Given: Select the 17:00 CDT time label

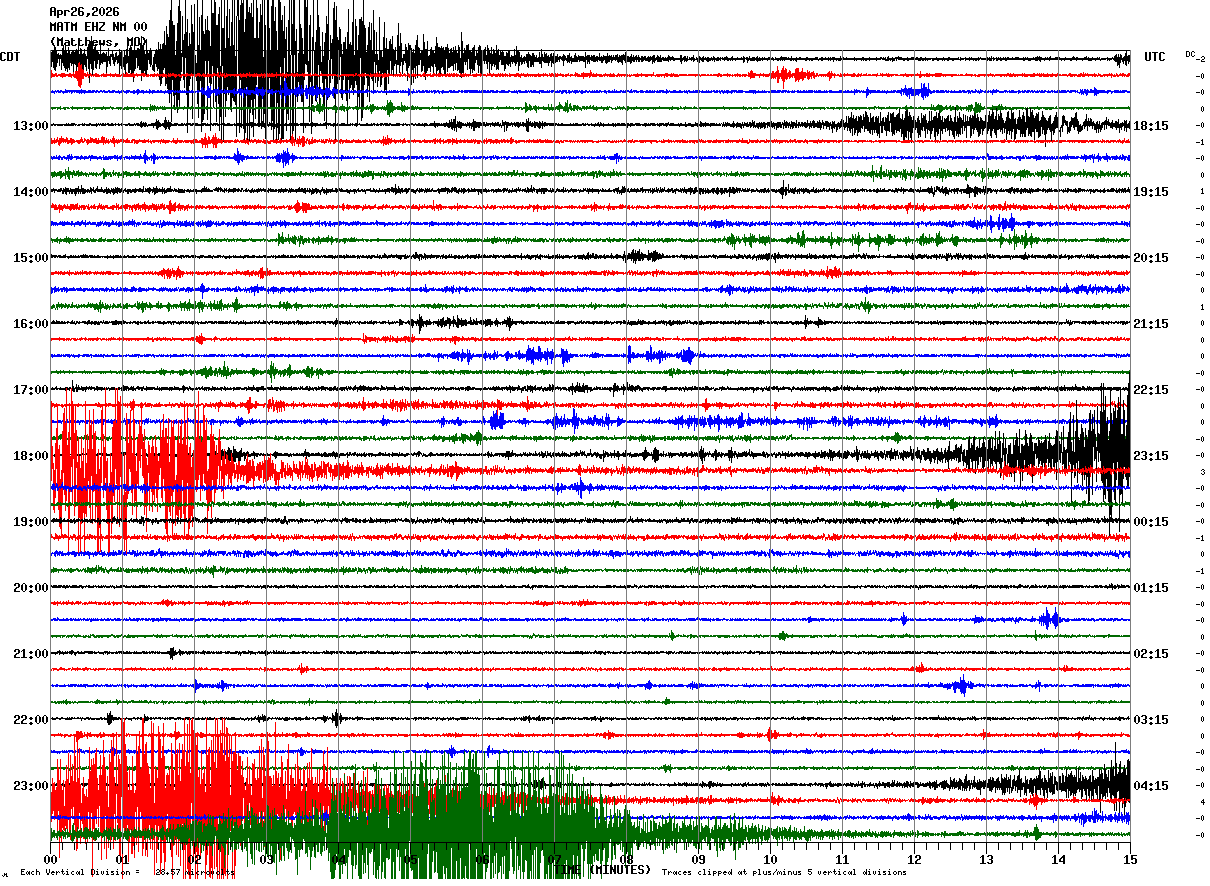Looking at the screenshot, I should (x=31, y=390).
